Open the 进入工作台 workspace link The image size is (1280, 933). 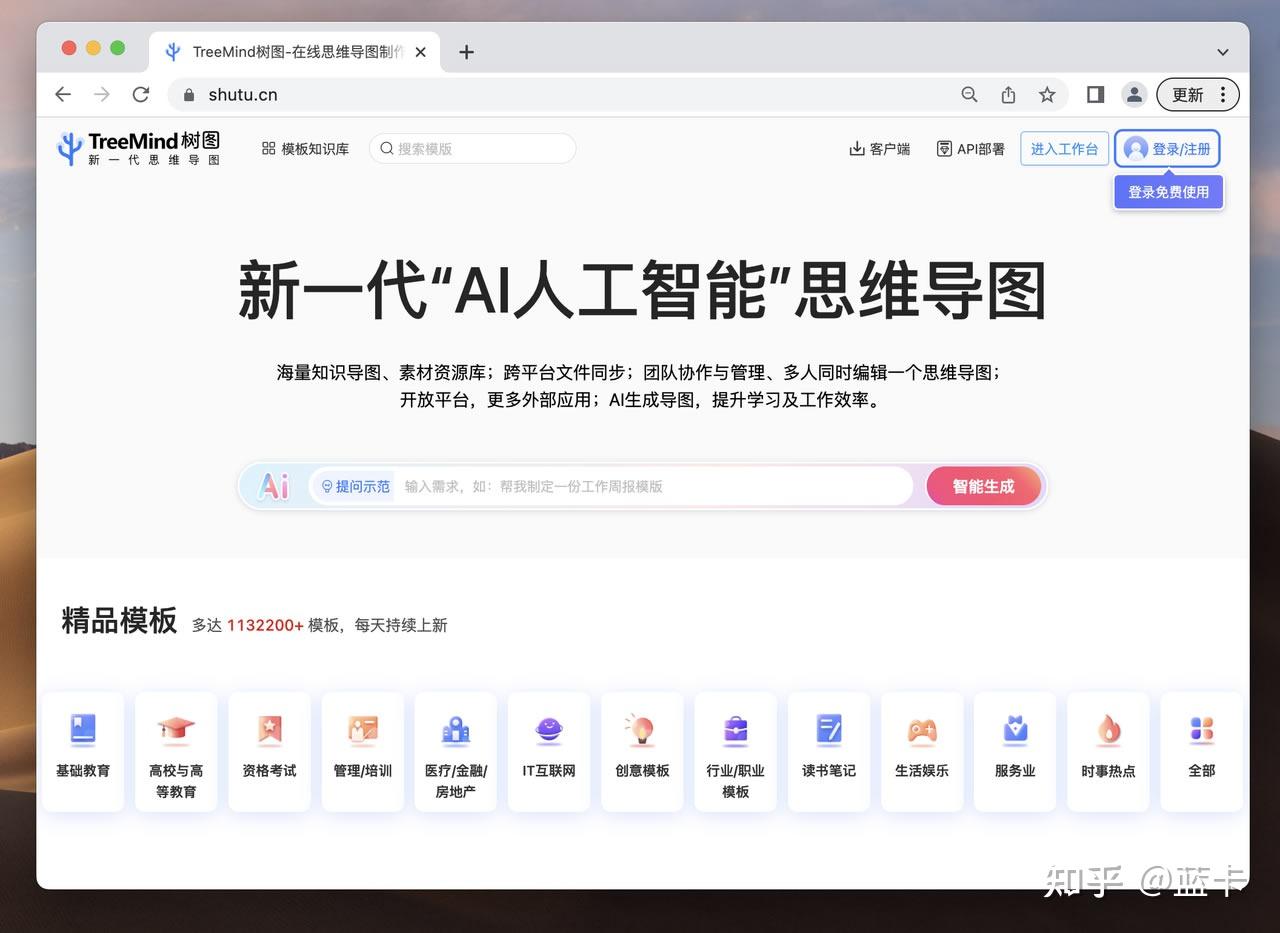pos(1064,148)
